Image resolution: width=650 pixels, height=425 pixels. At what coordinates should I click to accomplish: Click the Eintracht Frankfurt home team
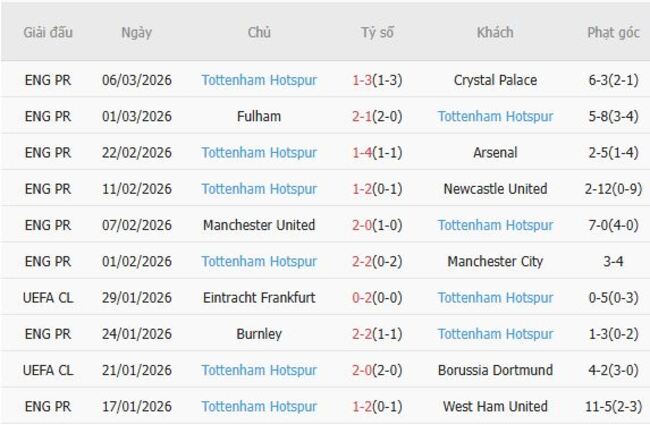[259, 297]
